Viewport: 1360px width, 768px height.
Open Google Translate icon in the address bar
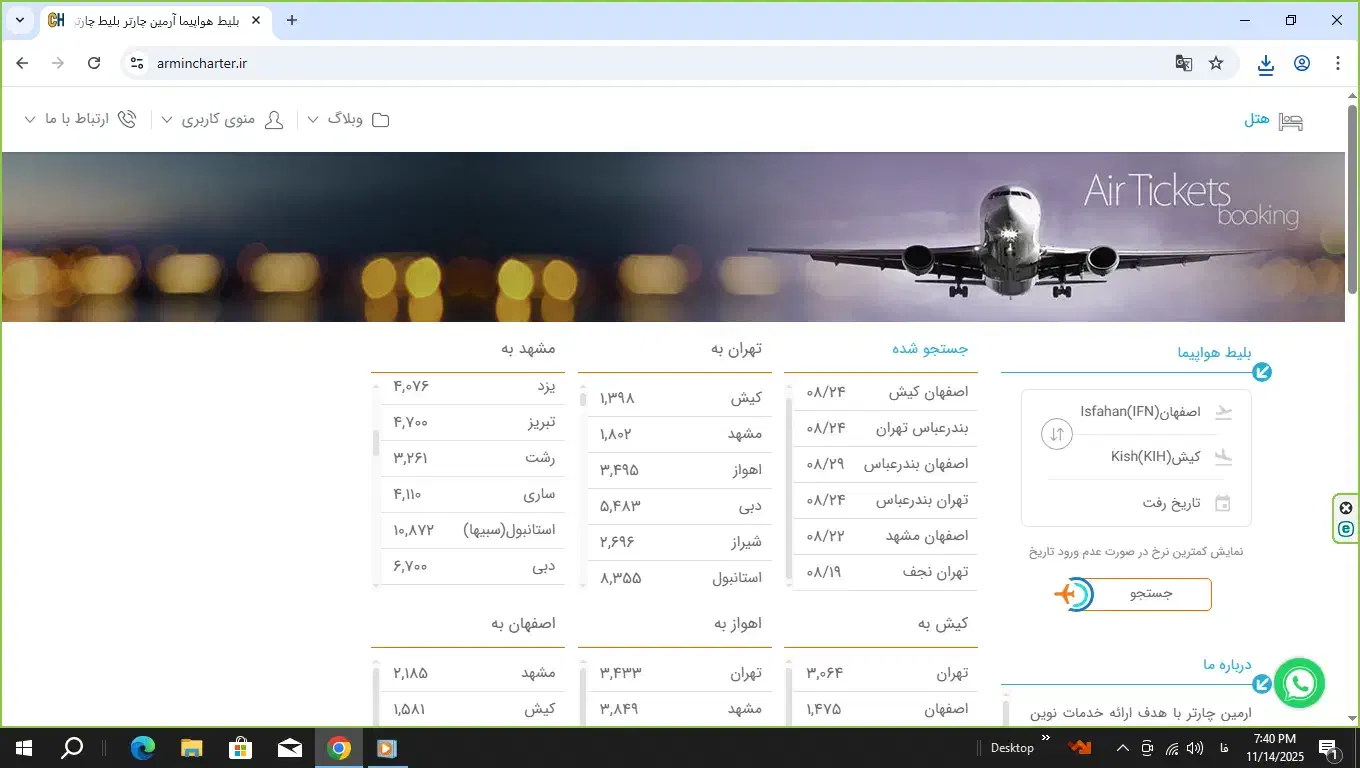(x=1184, y=62)
